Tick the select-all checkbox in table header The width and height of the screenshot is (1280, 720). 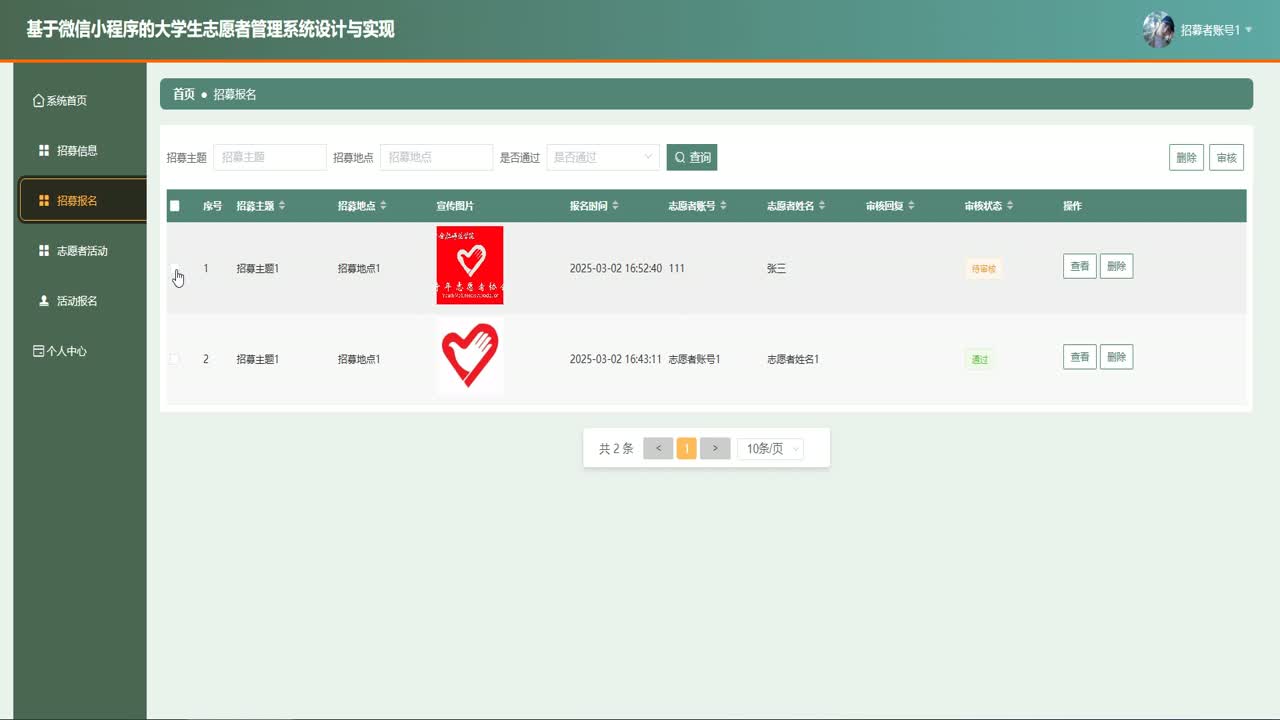click(175, 206)
